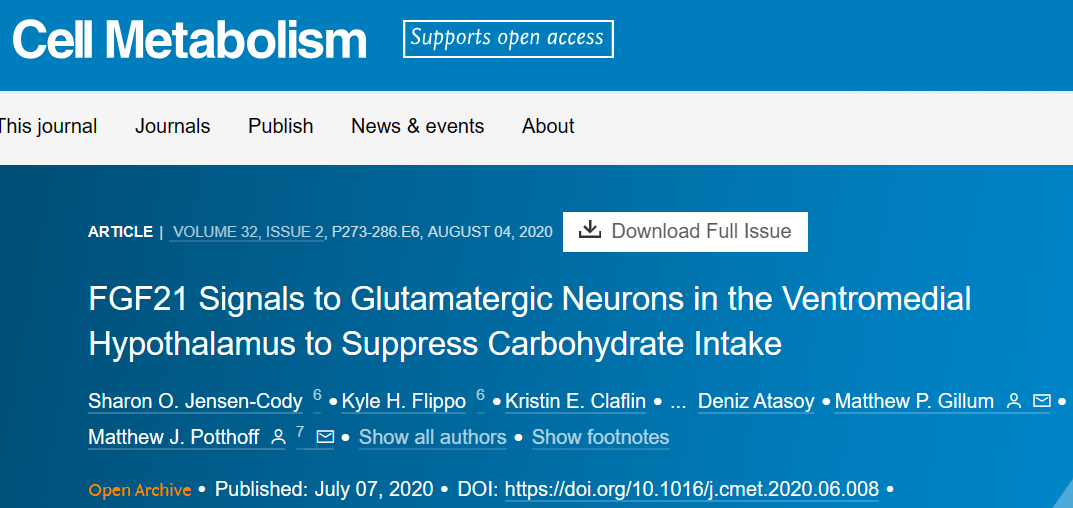Click Matthew J. Potthoff's author profile icon

[x=279, y=437]
